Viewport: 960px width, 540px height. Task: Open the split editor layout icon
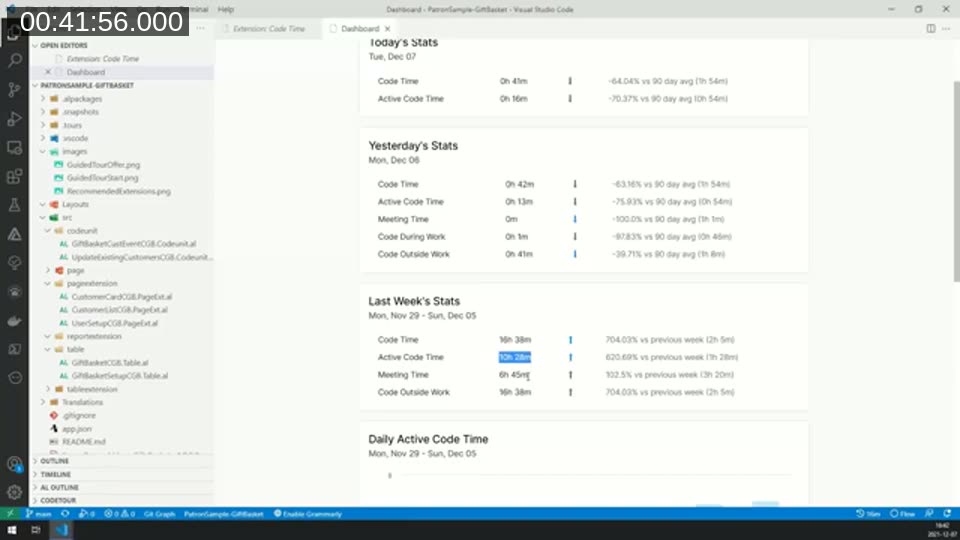(x=931, y=29)
